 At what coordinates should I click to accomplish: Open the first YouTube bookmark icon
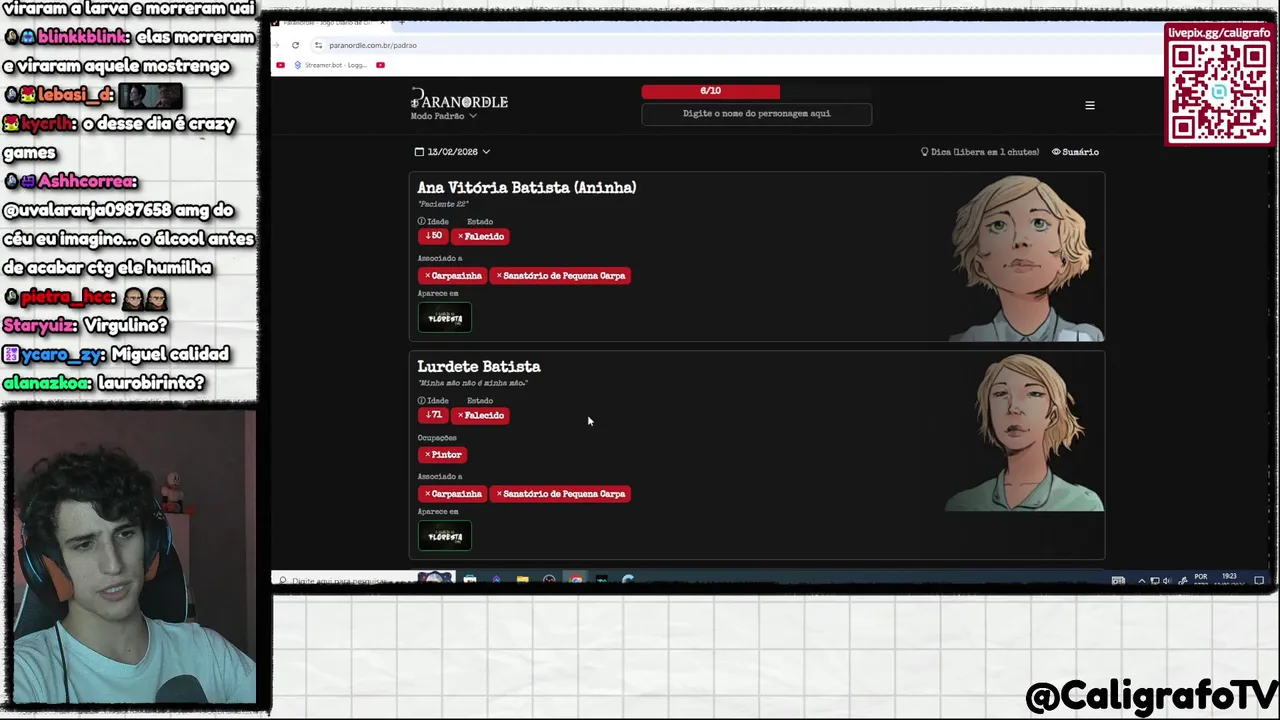click(280, 65)
